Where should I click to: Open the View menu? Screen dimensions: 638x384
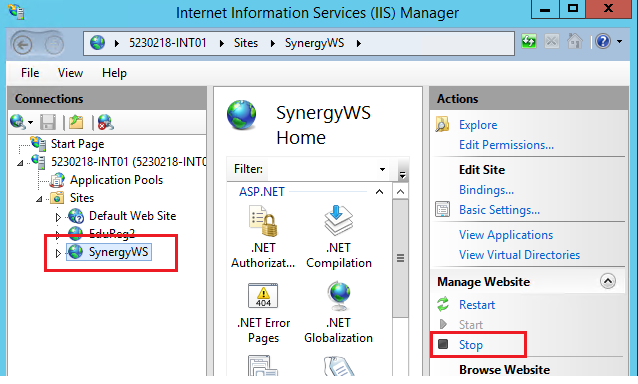[x=70, y=73]
